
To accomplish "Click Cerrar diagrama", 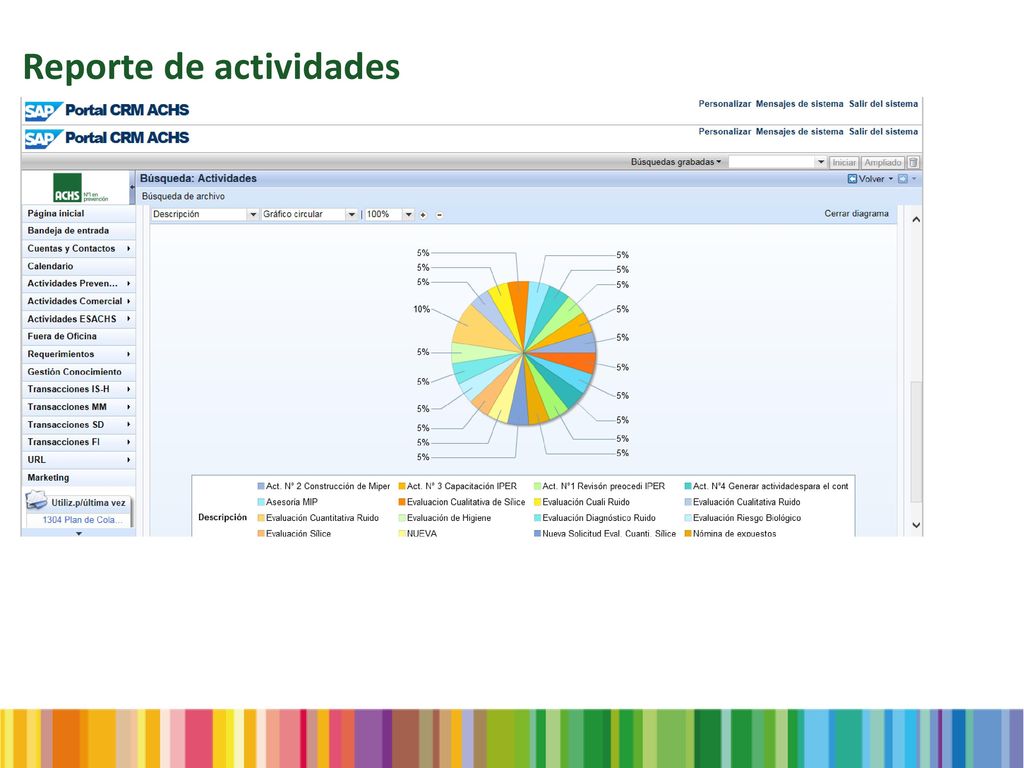I will [x=856, y=214].
